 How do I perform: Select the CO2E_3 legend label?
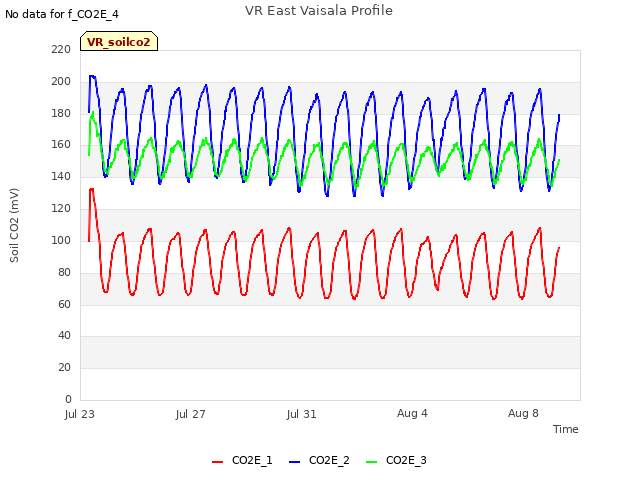(406, 460)
